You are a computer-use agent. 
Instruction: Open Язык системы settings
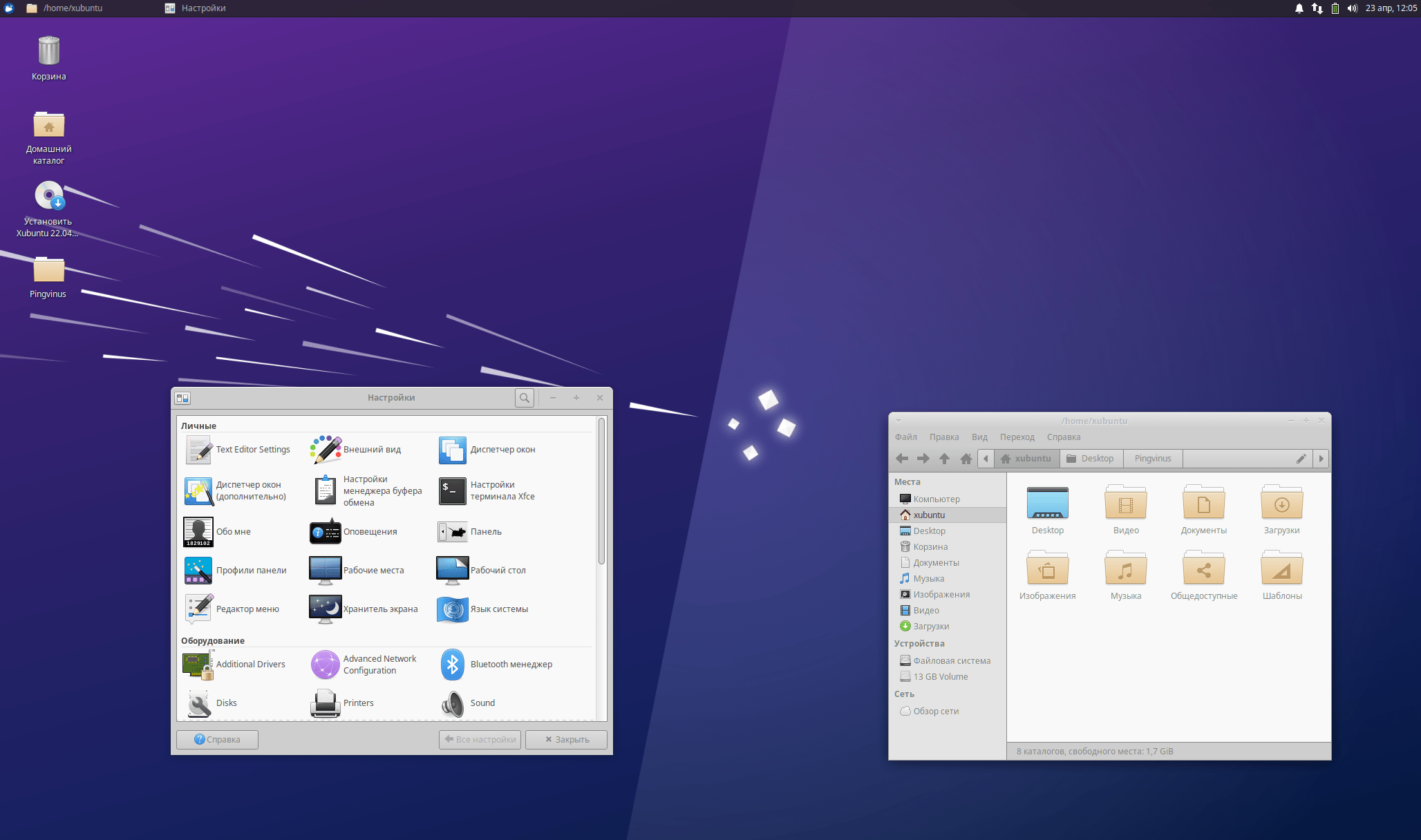point(484,609)
